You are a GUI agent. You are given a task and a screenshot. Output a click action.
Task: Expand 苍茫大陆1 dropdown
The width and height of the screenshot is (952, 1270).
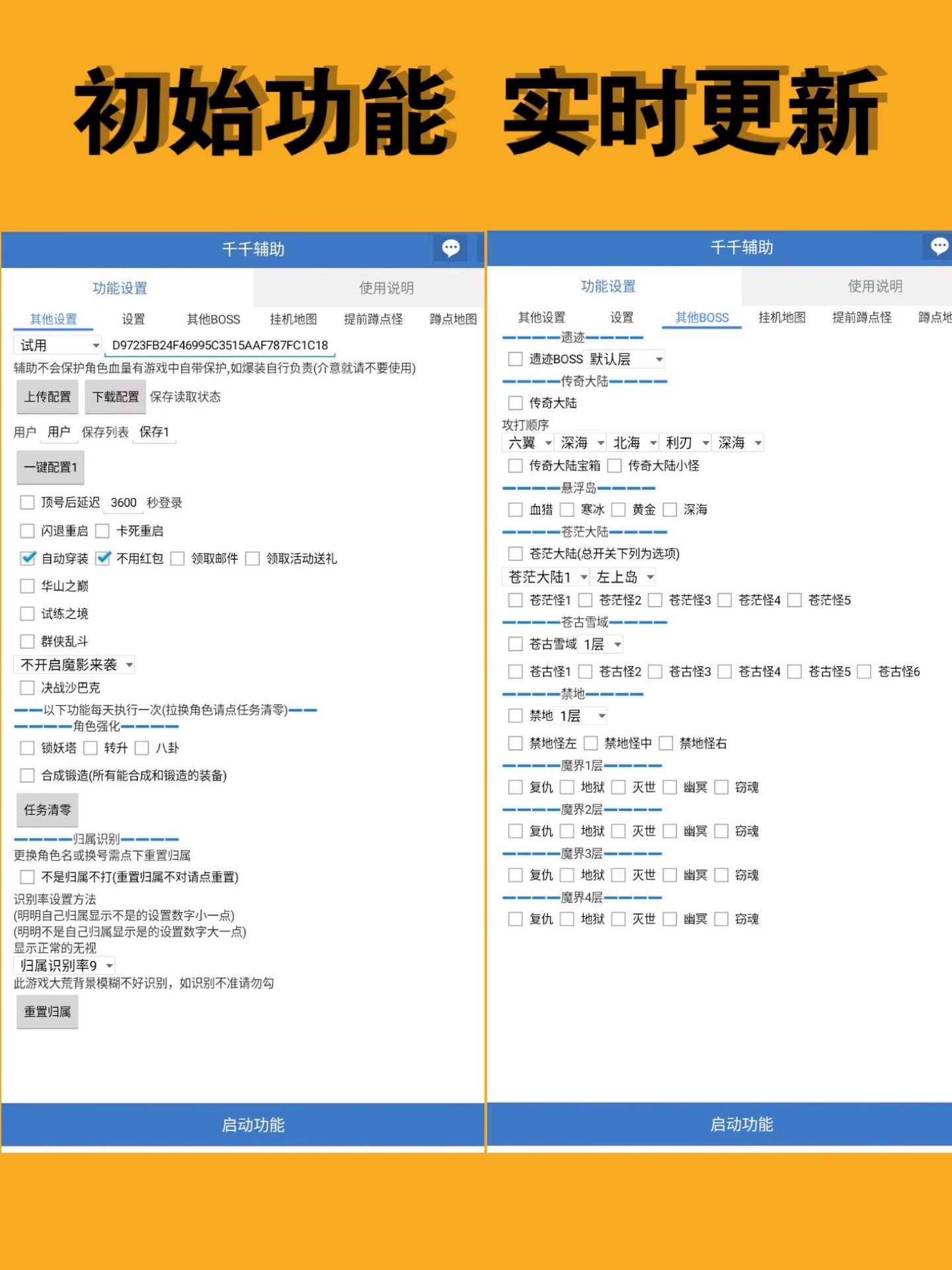tap(546, 577)
